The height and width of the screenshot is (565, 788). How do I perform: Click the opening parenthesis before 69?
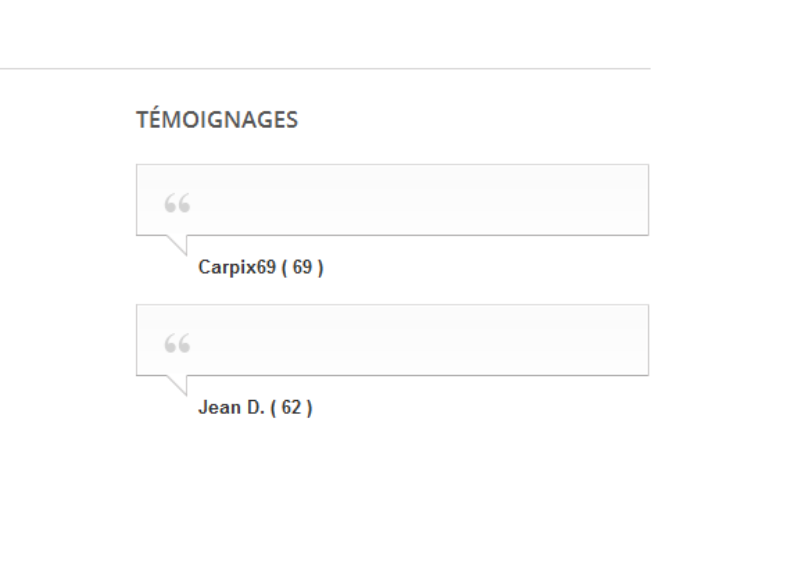[284, 268]
